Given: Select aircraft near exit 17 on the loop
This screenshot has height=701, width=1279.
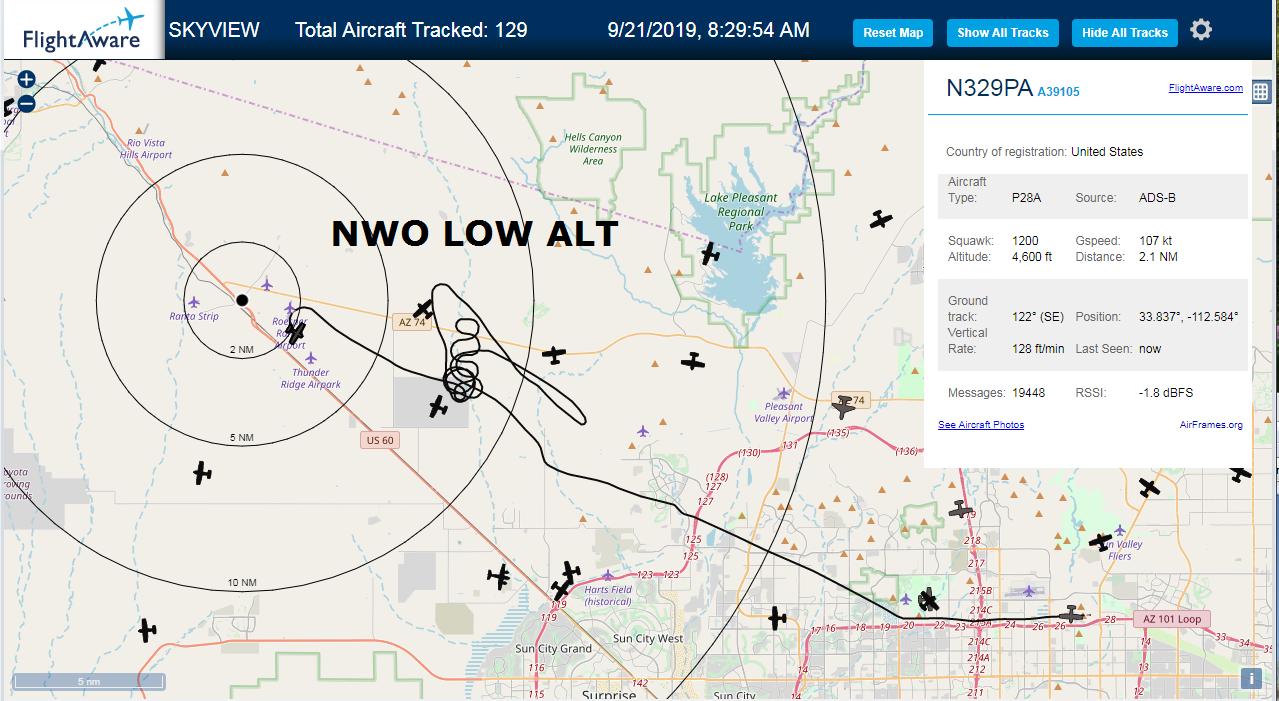Looking at the screenshot, I should (x=777, y=618).
